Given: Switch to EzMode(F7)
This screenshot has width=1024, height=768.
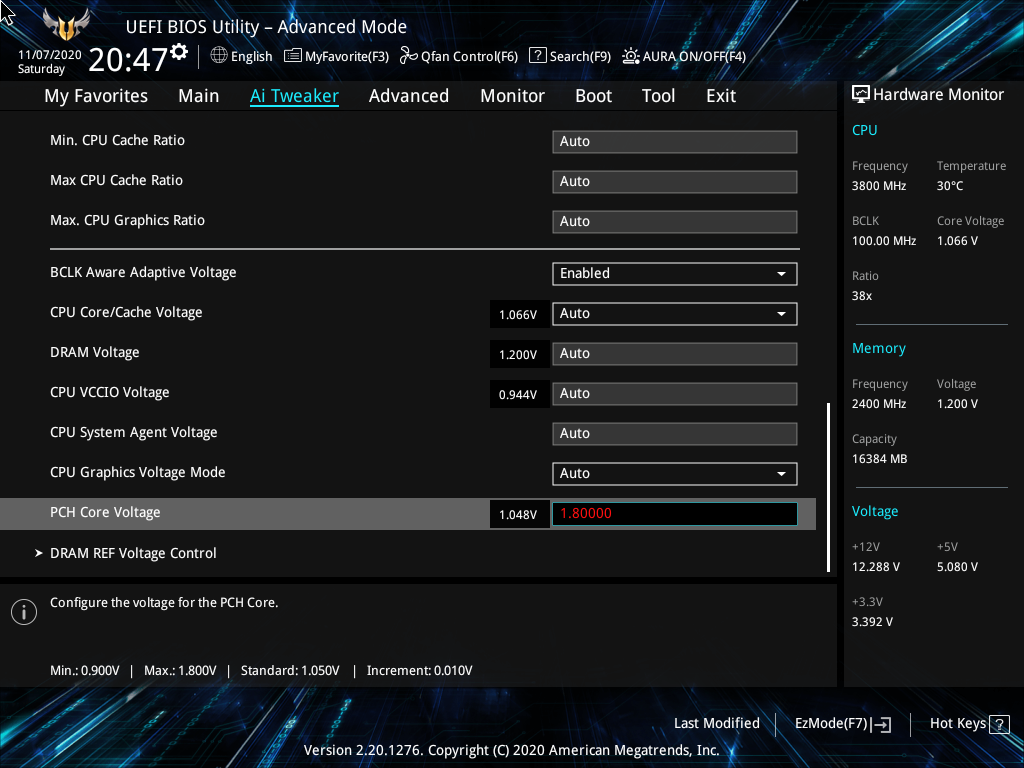Looking at the screenshot, I should (x=843, y=724).
